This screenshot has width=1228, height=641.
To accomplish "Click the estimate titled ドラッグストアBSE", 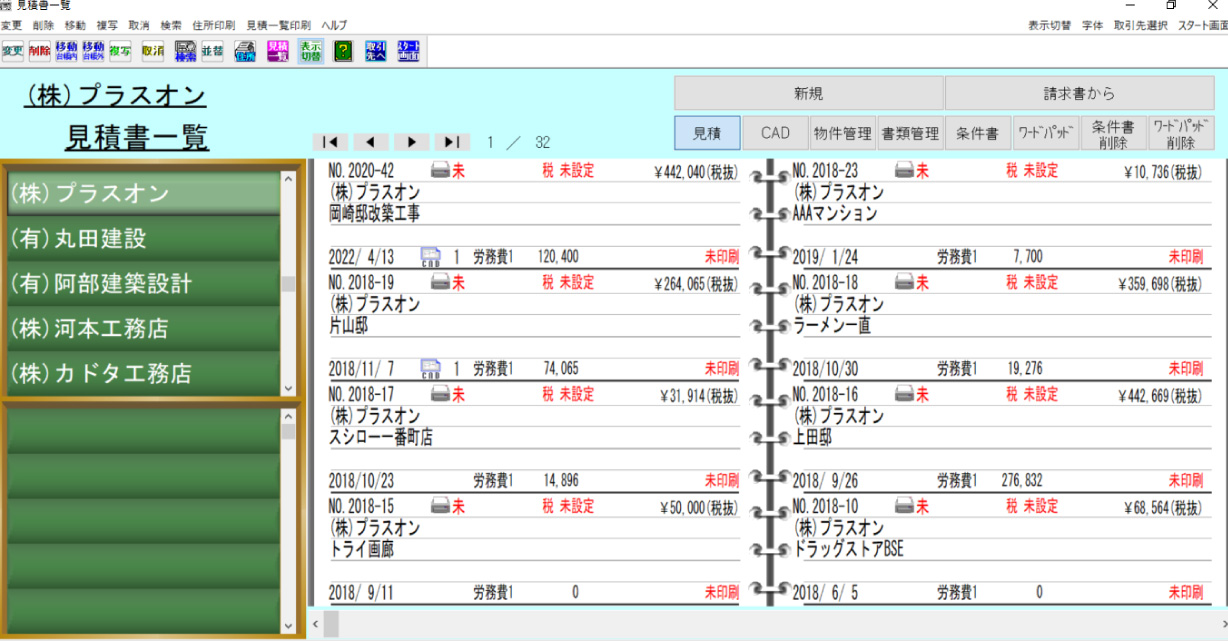I will (849, 549).
